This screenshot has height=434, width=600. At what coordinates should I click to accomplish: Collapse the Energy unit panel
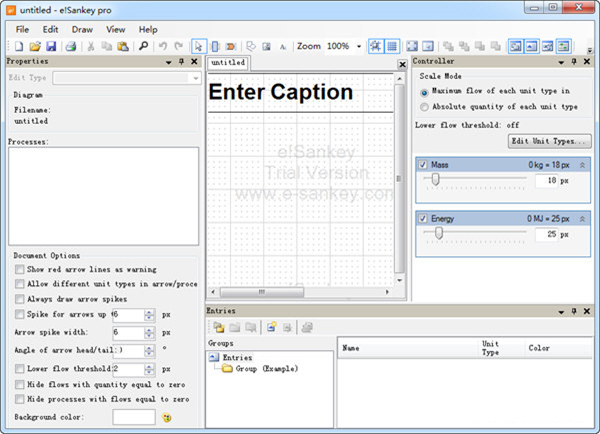click(583, 217)
